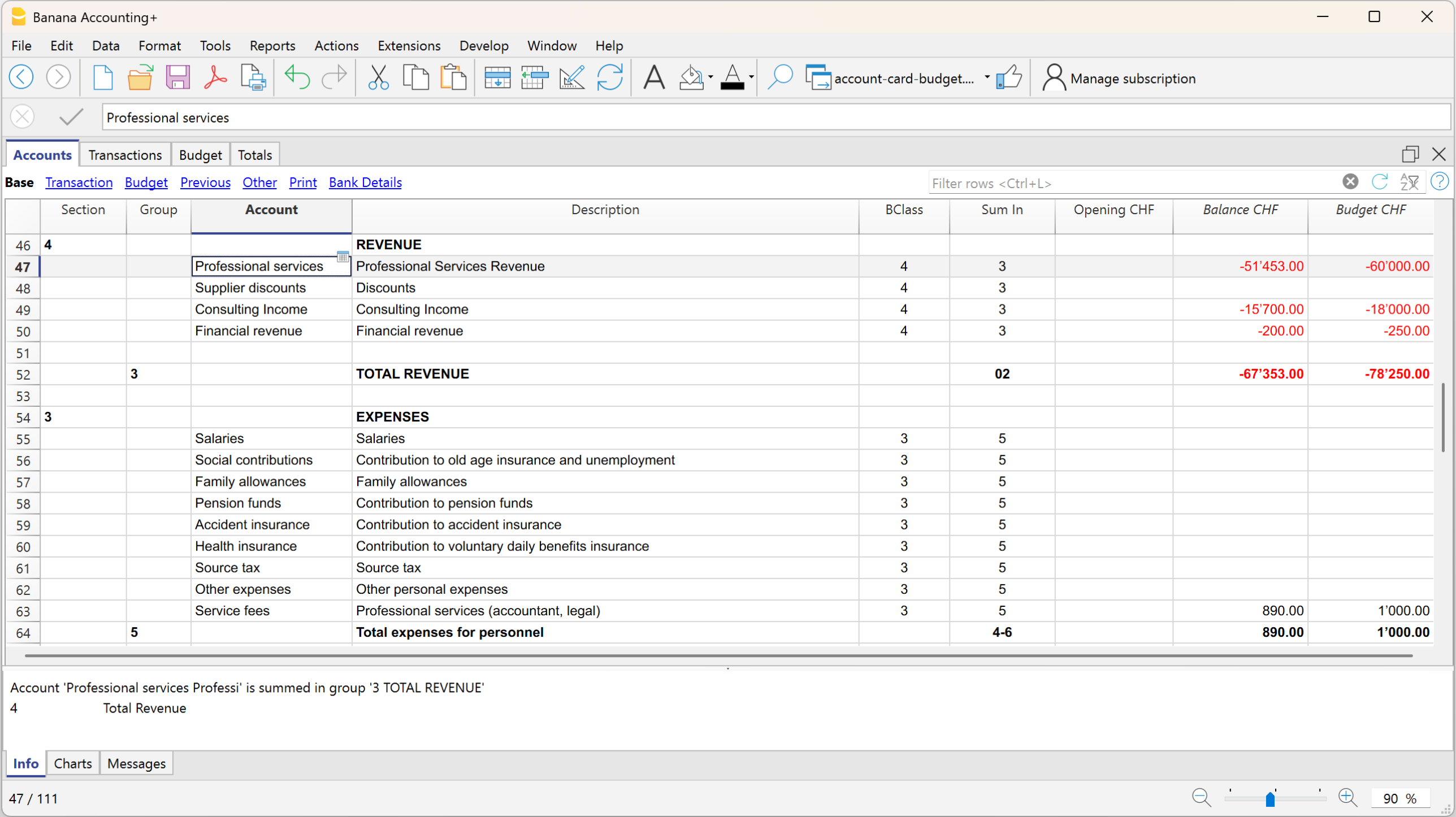1456x817 pixels.
Task: Click the Recalculate refresh icon in toolbar
Action: (609, 78)
